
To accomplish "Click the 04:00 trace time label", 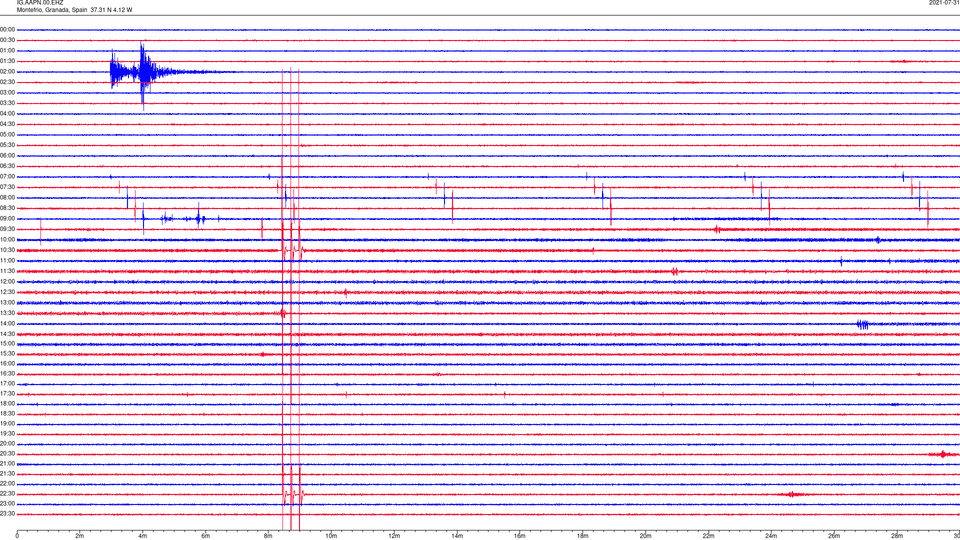I will pos(7,114).
